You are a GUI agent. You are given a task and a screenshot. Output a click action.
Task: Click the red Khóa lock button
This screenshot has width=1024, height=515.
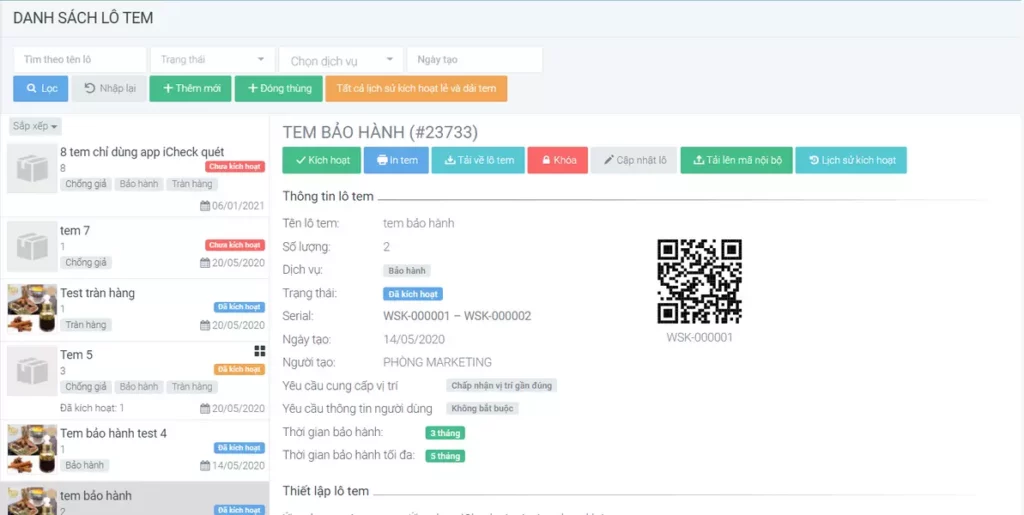[x=558, y=161]
